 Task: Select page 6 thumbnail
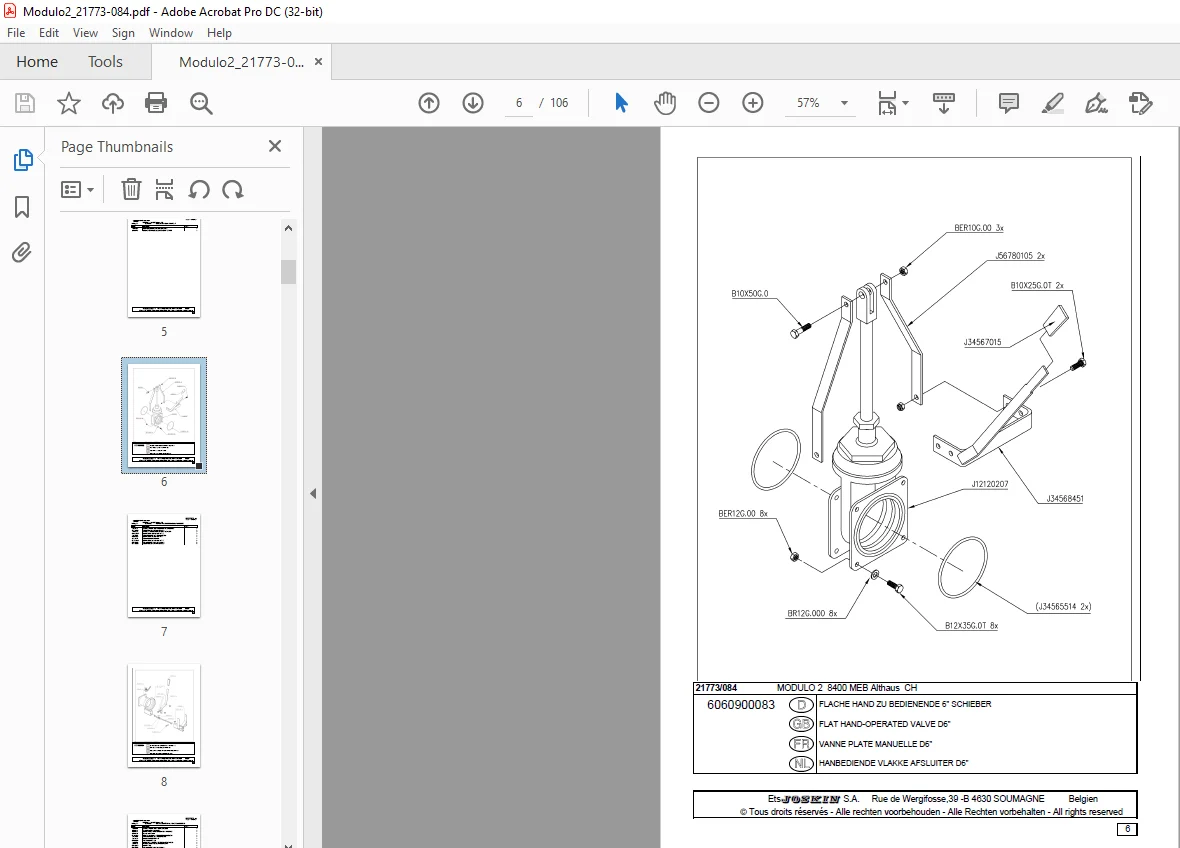[164, 415]
